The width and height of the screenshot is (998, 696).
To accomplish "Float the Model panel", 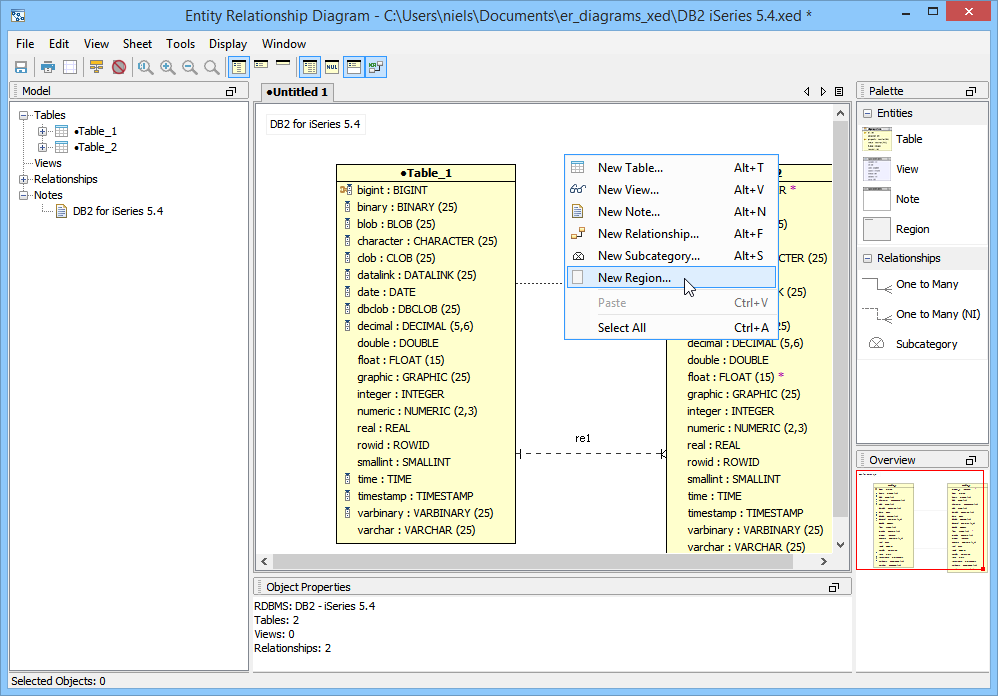I will pyautogui.click(x=231, y=92).
